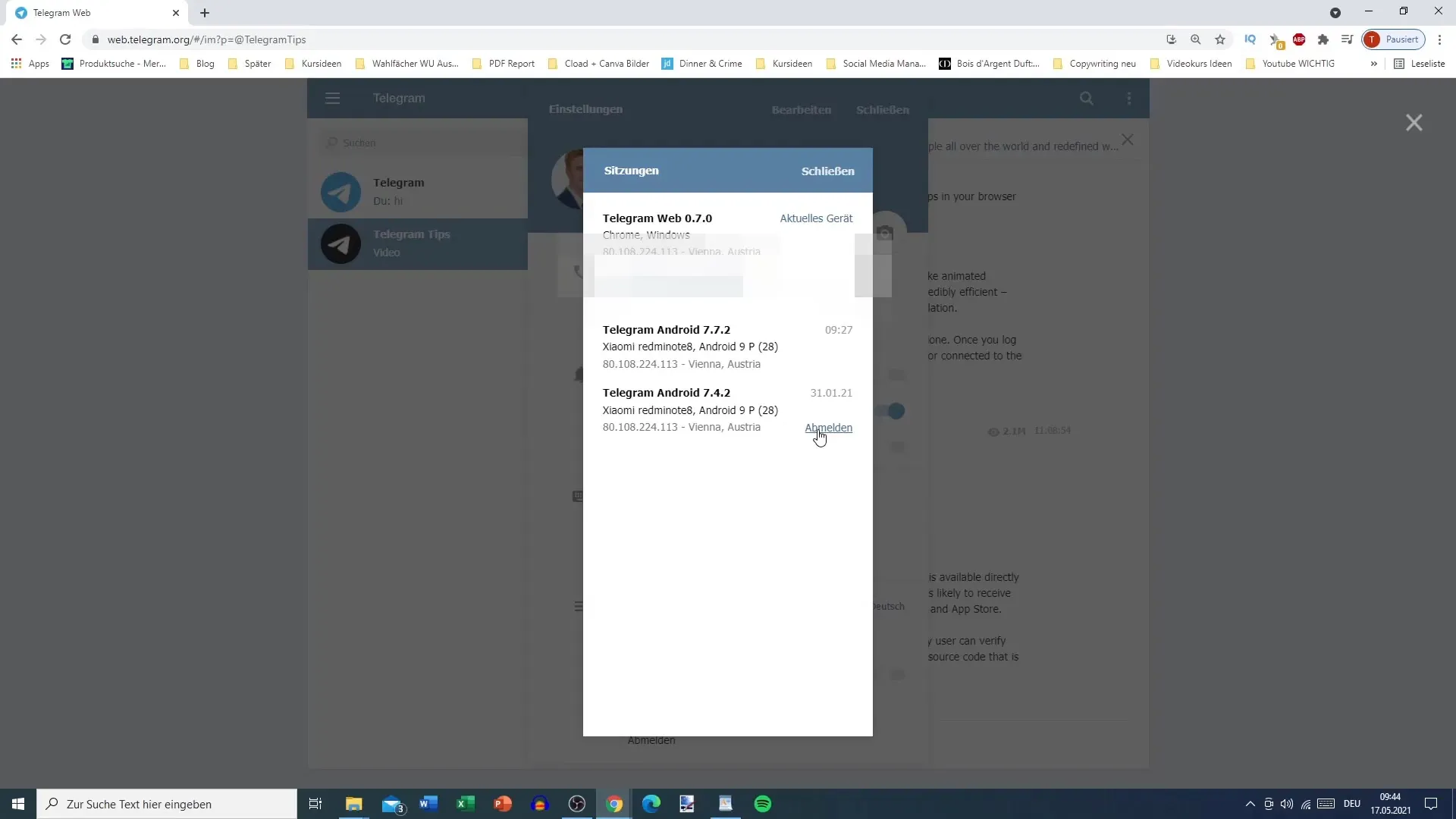Close the Sitzungen dialog via Schließen
This screenshot has width=1456, height=819.
(x=827, y=171)
